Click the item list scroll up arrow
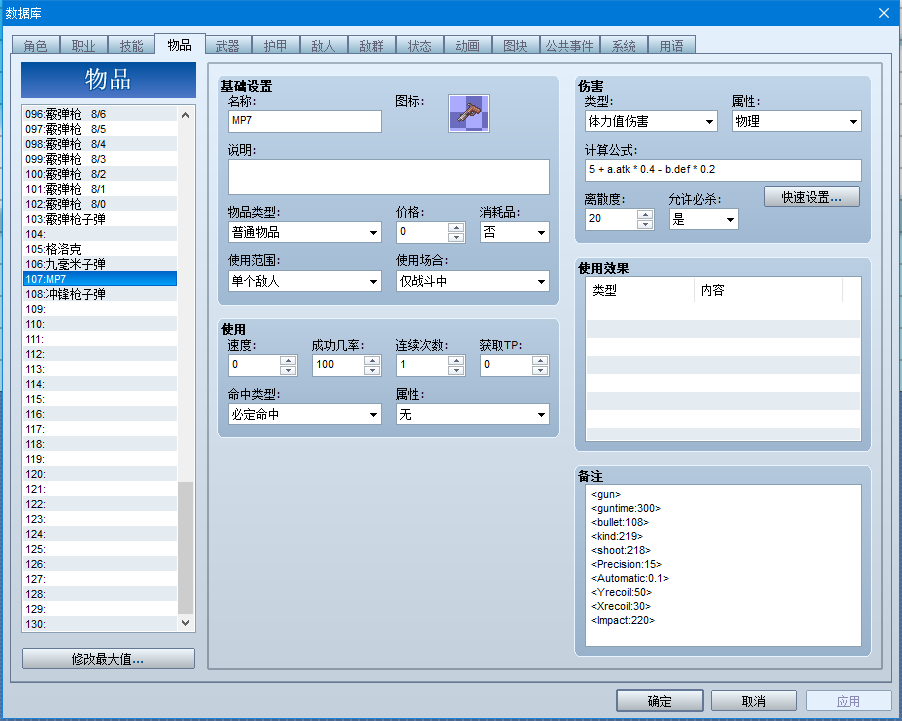Screen dimensions: 902x721 (185, 115)
